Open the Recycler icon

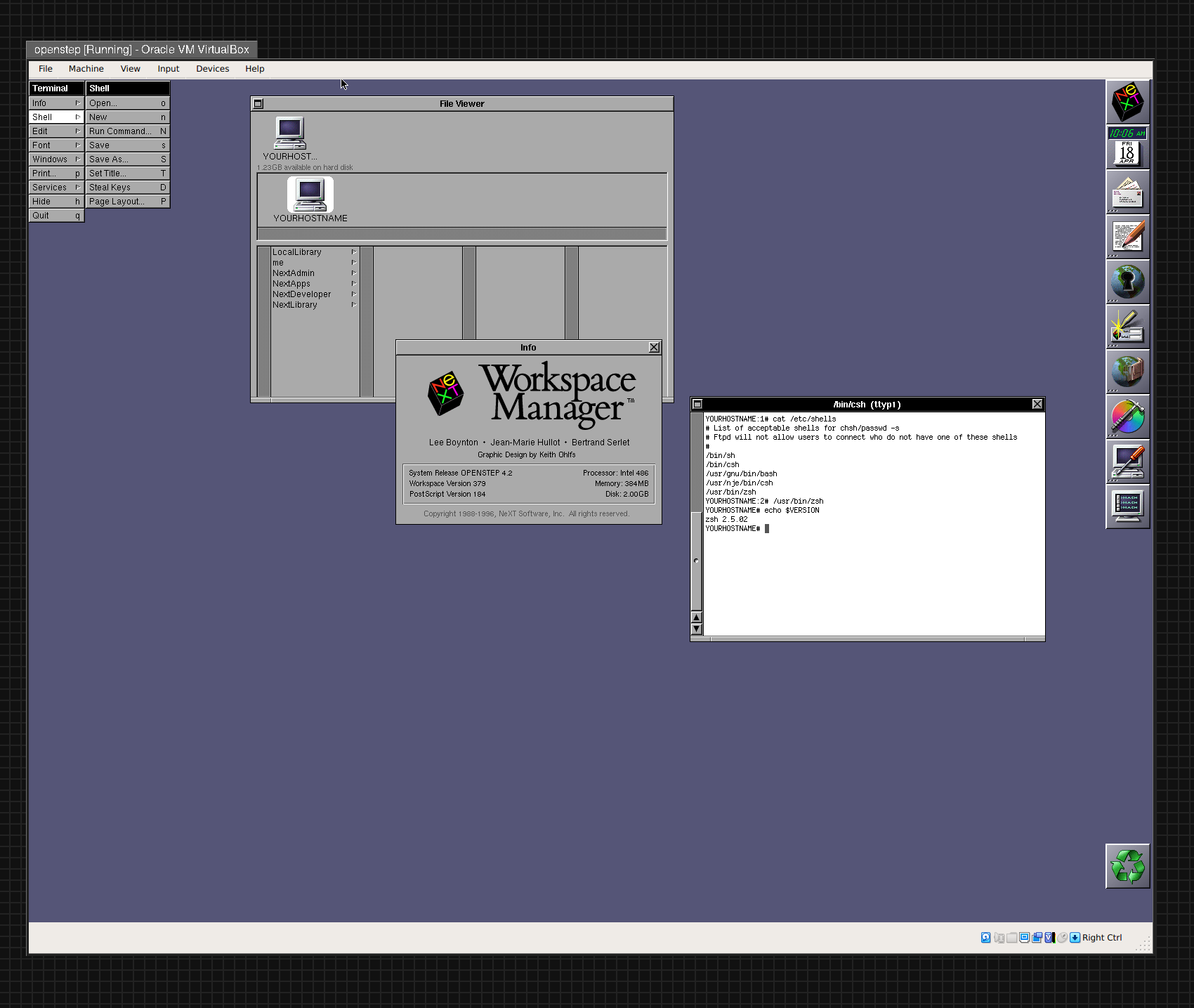[x=1127, y=866]
